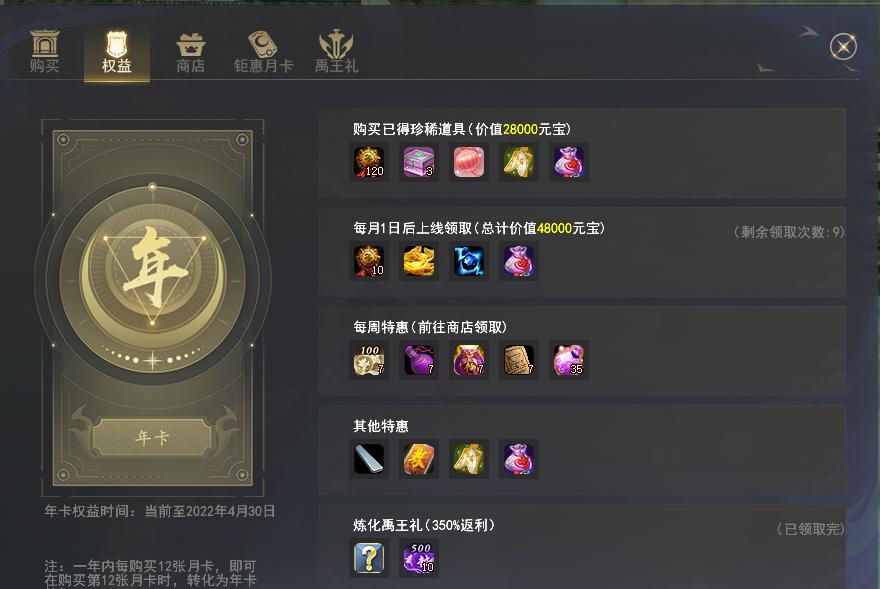Click the medal icon with quantity 120
Screen dimensions: 880x589
tap(369, 162)
